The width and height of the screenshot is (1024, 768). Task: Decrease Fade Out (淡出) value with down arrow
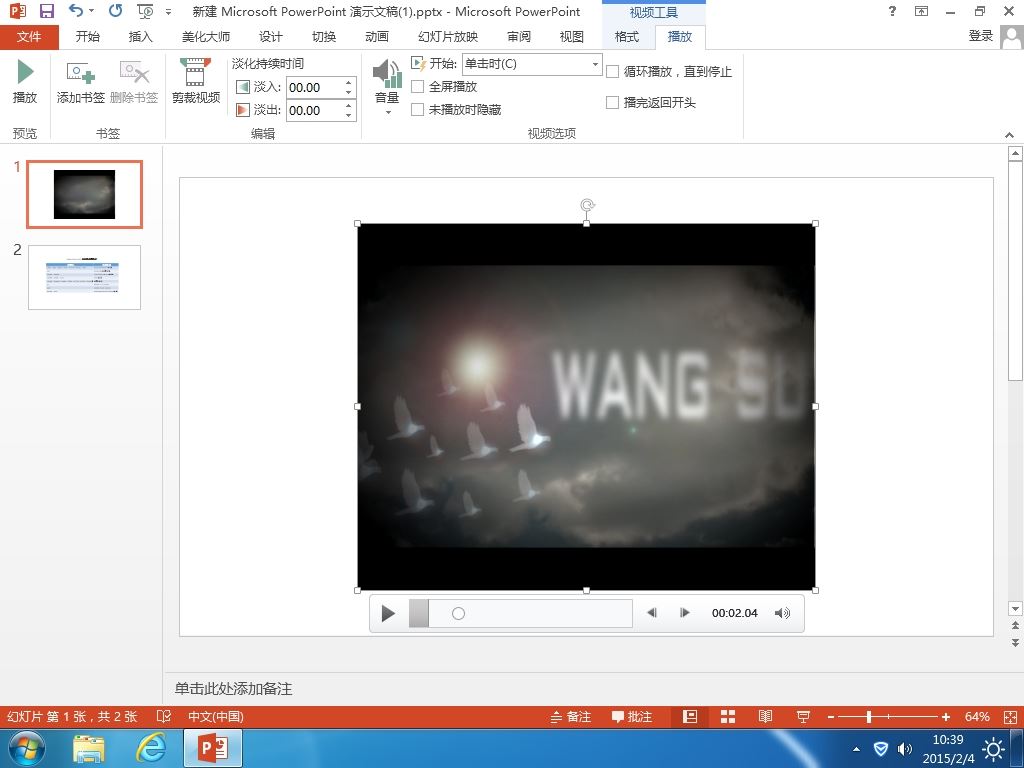[x=349, y=116]
